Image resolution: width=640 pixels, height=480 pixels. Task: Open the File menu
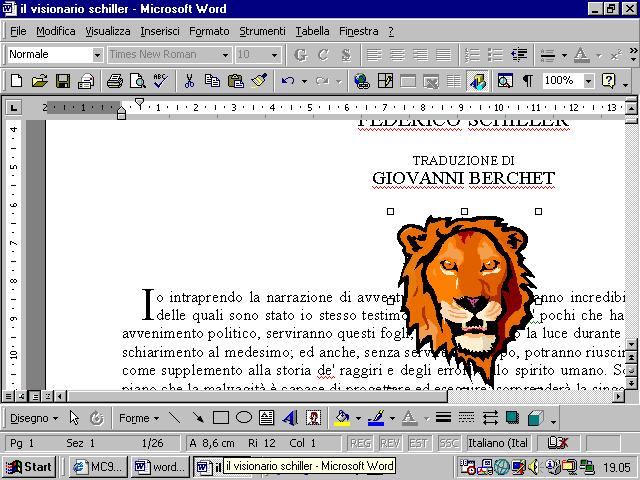18,31
